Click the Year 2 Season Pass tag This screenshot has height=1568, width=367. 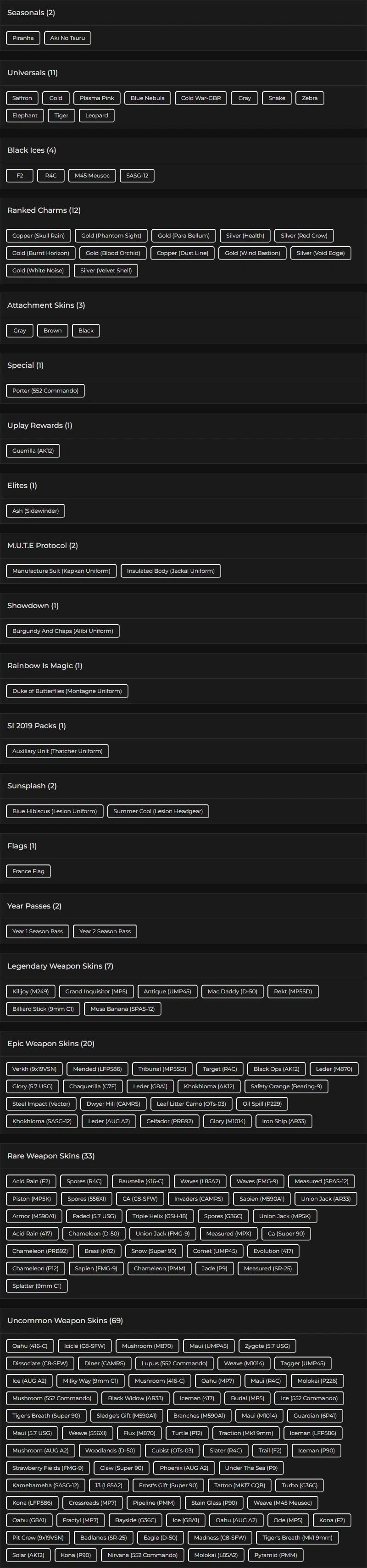tap(105, 931)
